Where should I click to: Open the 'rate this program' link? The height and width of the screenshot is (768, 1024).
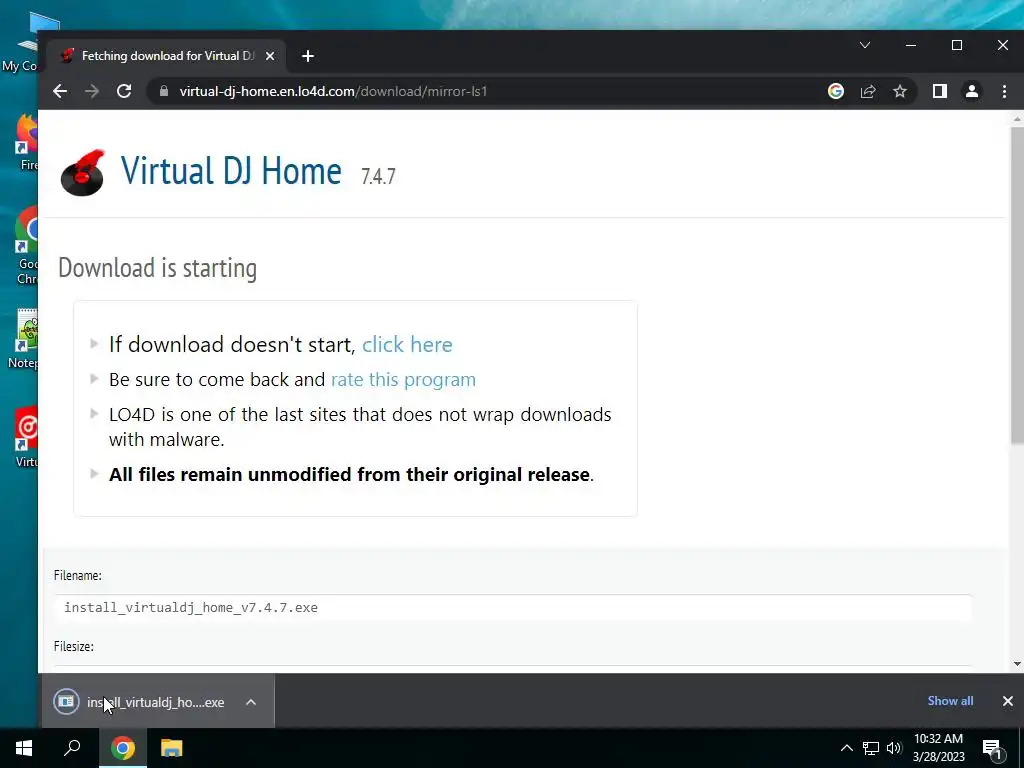click(404, 379)
